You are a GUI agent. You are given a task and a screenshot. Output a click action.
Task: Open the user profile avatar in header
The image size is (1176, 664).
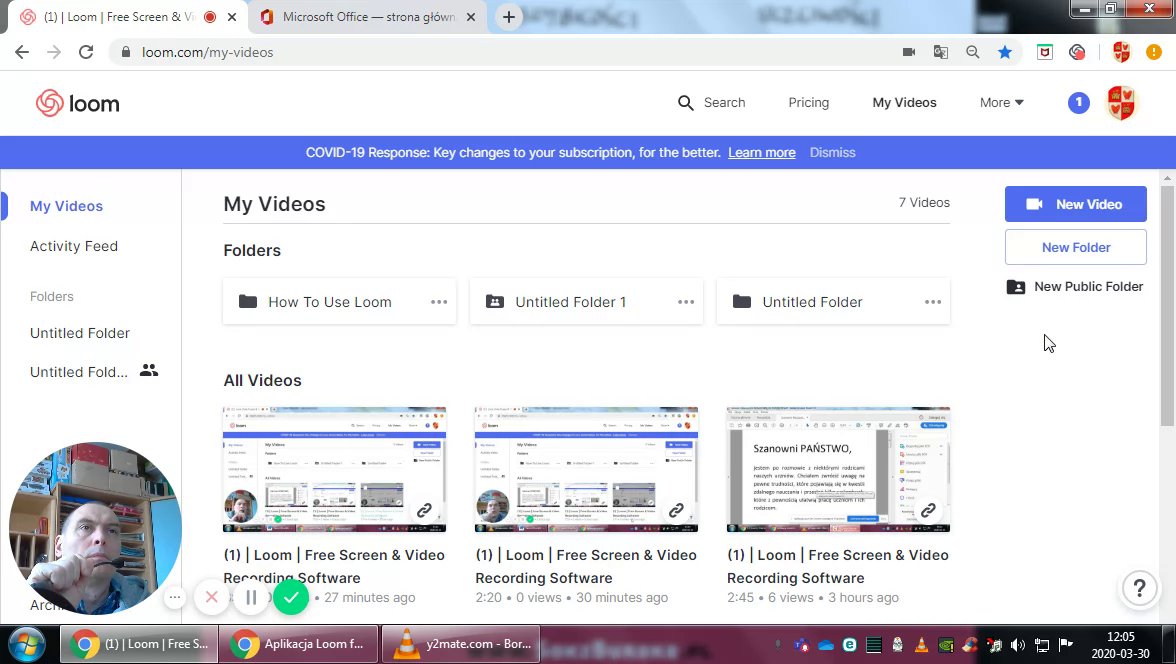(x=1122, y=103)
